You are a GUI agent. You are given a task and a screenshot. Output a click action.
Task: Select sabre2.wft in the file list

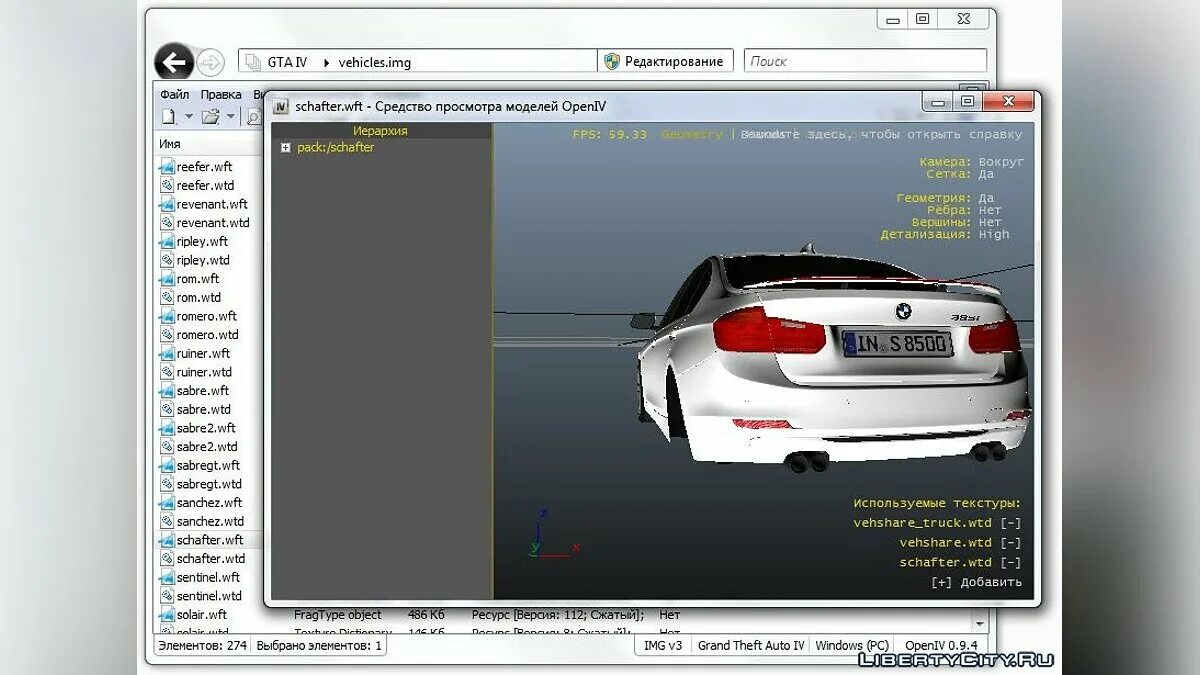[206, 428]
